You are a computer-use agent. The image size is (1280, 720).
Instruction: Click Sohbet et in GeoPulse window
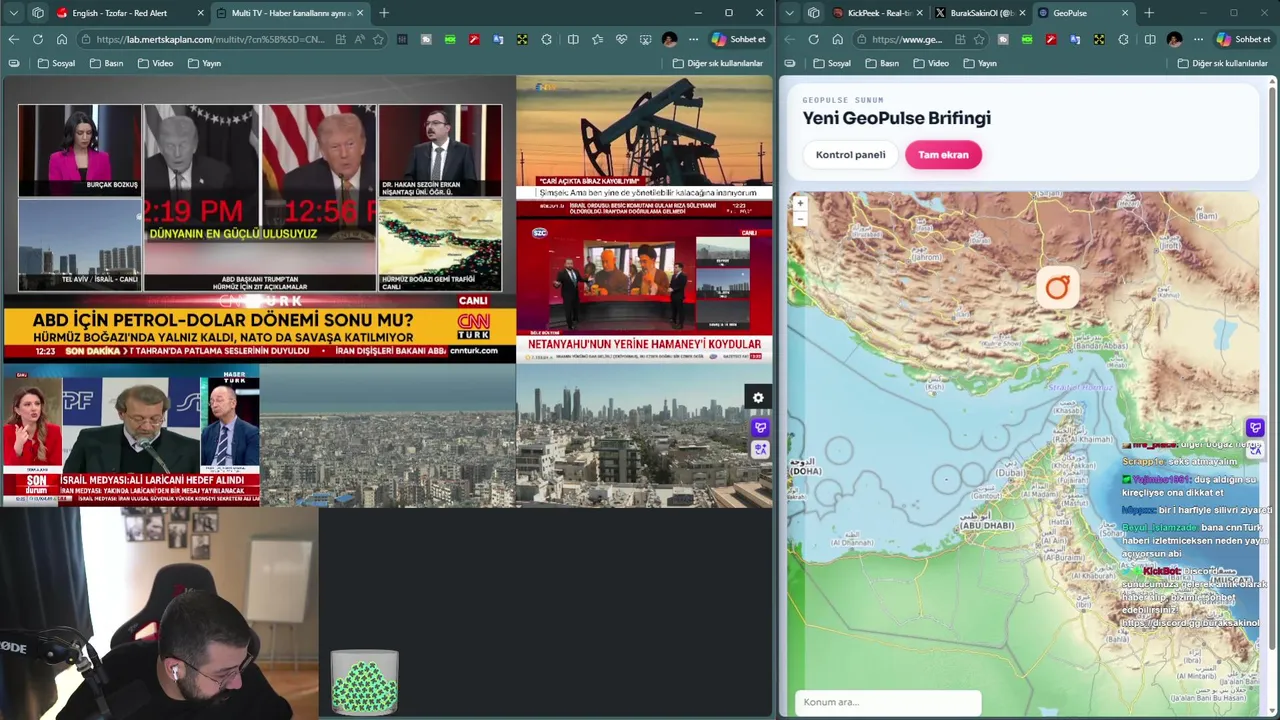[1243, 39]
